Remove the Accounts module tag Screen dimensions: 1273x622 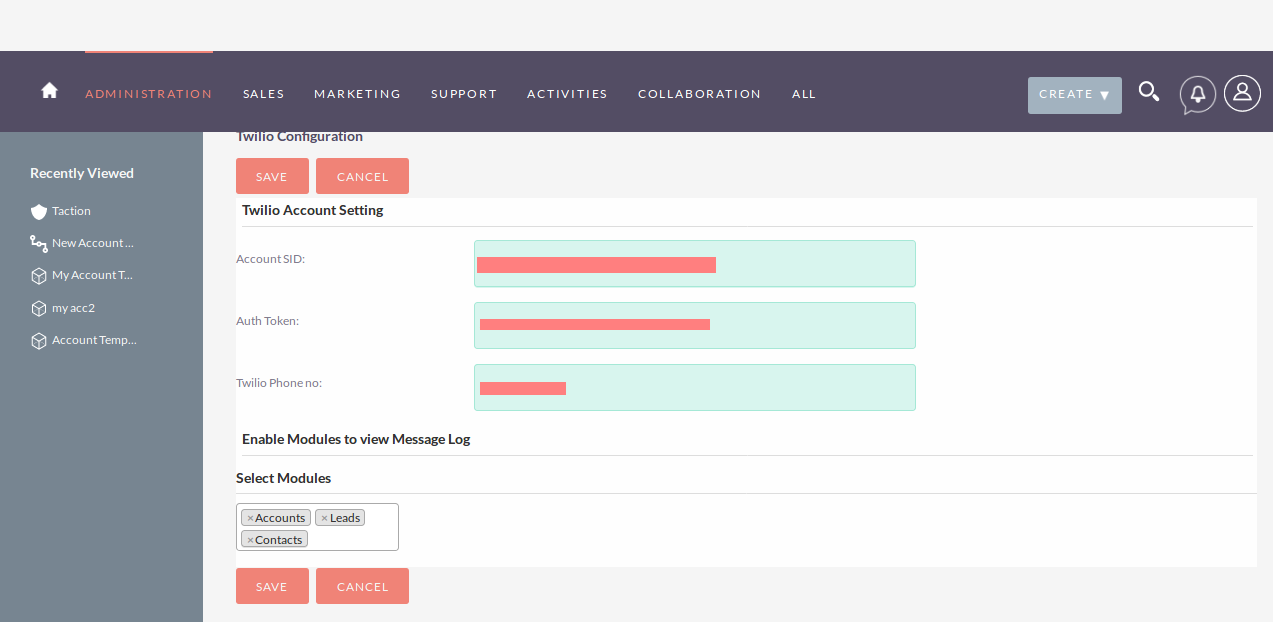[249, 518]
